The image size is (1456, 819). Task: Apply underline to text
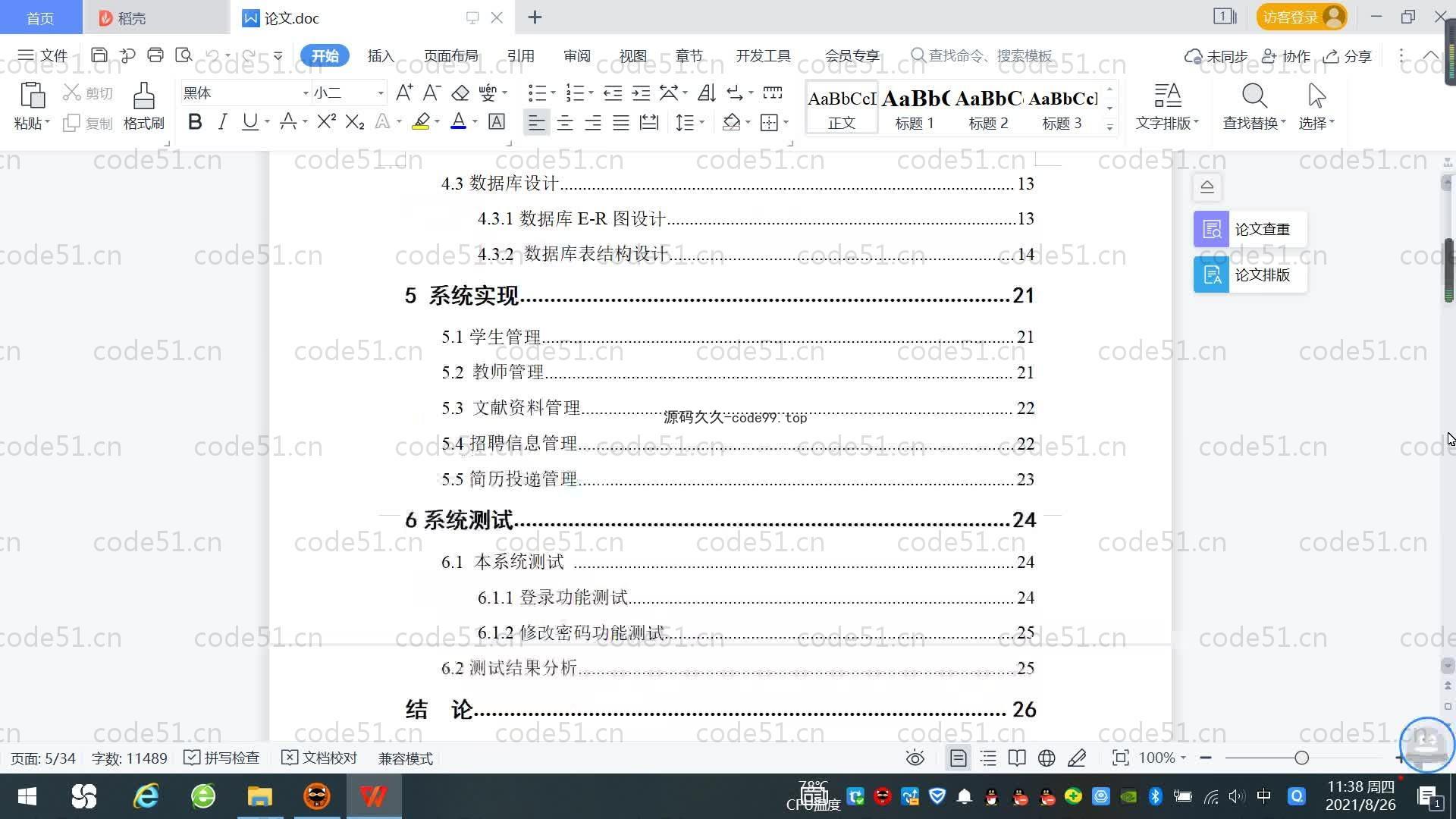click(249, 122)
